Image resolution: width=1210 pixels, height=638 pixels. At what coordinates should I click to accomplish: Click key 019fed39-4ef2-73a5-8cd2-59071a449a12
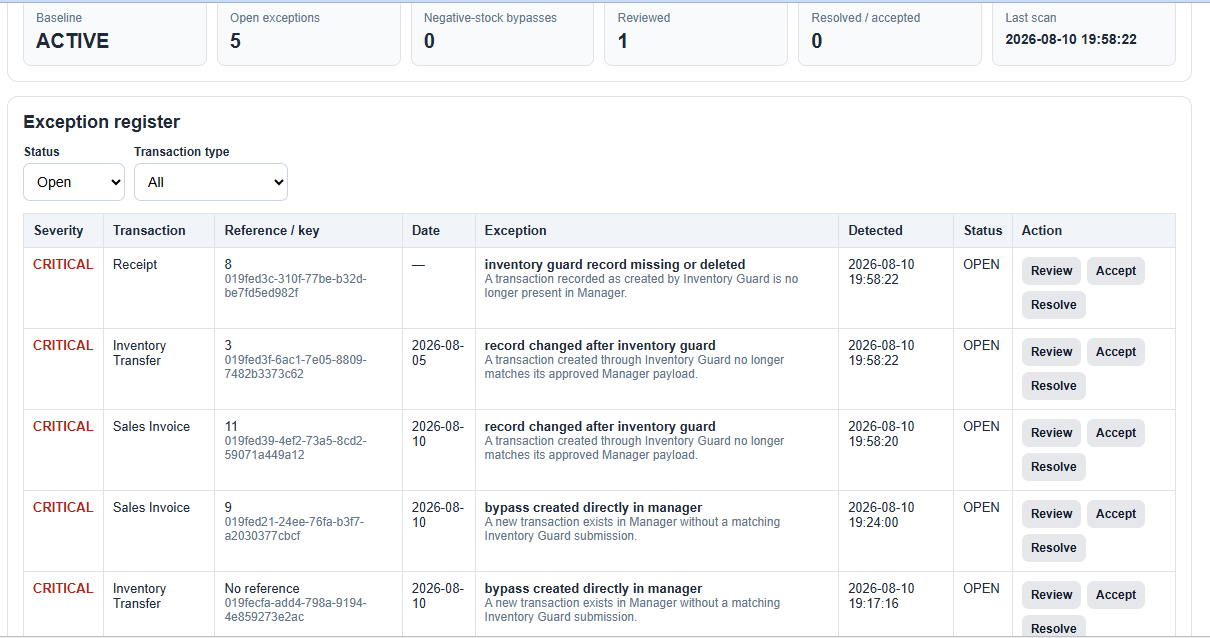(295, 448)
